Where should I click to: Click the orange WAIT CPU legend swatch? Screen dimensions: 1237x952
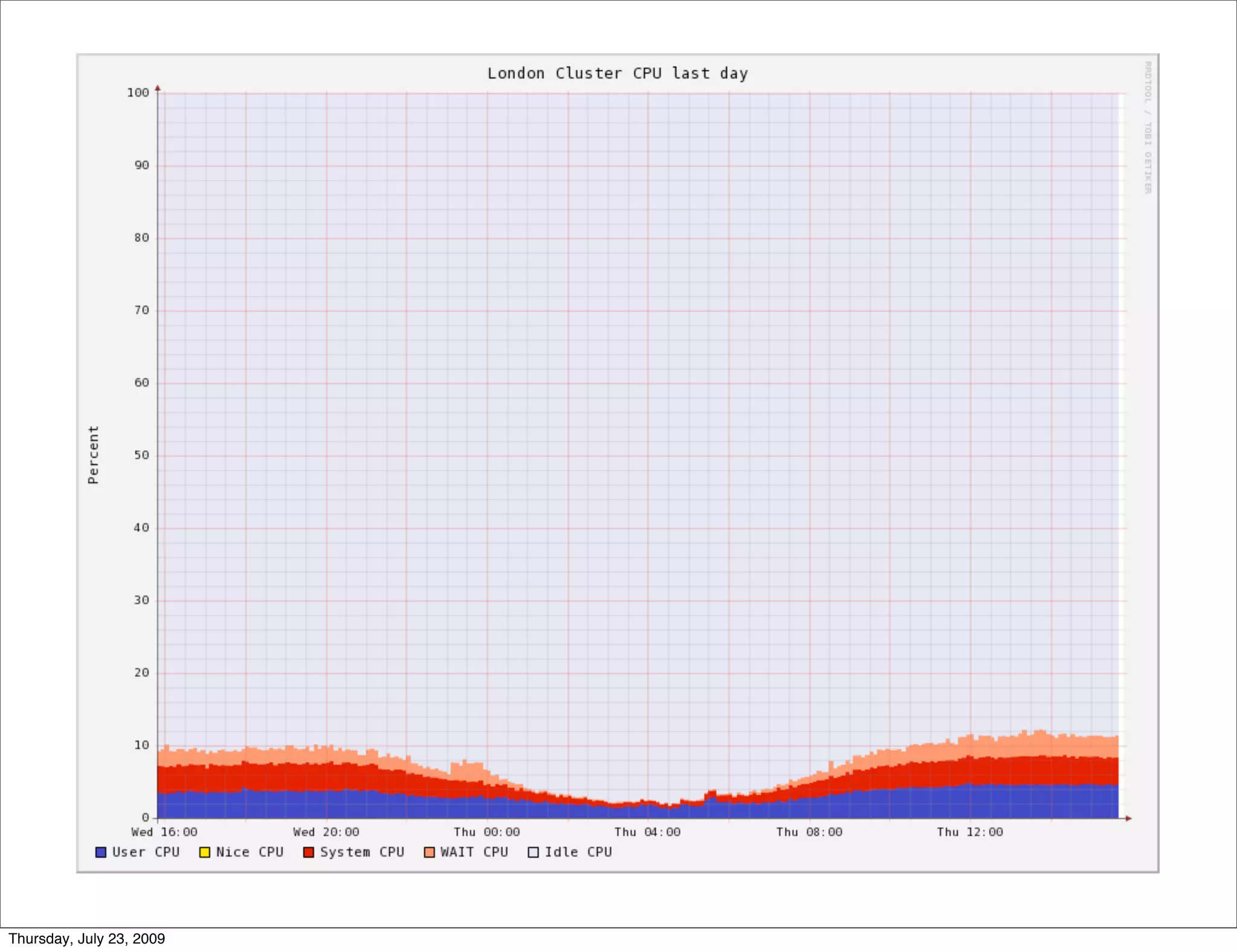tap(429, 852)
